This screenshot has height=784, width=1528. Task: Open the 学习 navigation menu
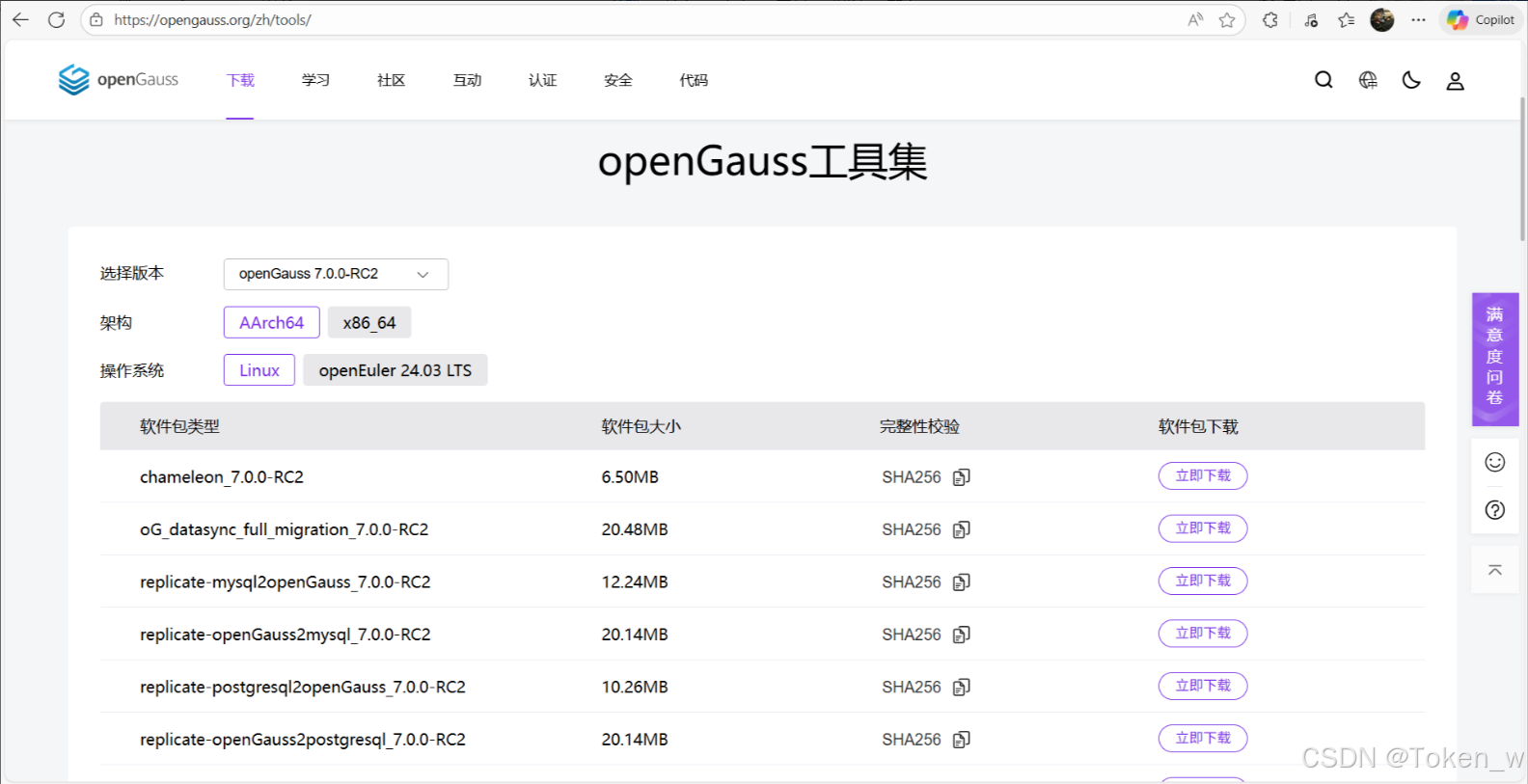[x=315, y=80]
